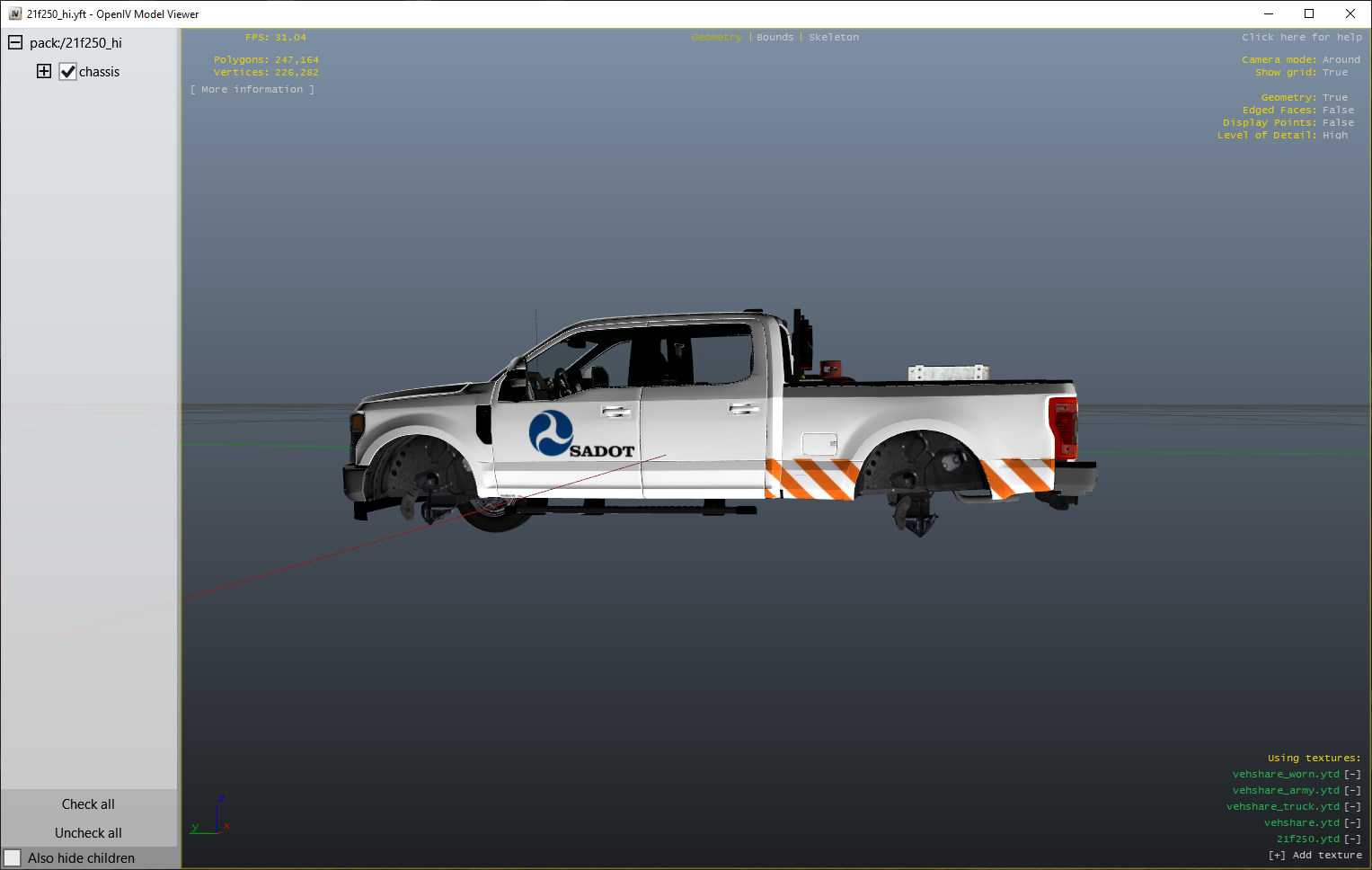
Task: Click [-] beside the vehshare.ytd texture
Action: coord(1352,823)
